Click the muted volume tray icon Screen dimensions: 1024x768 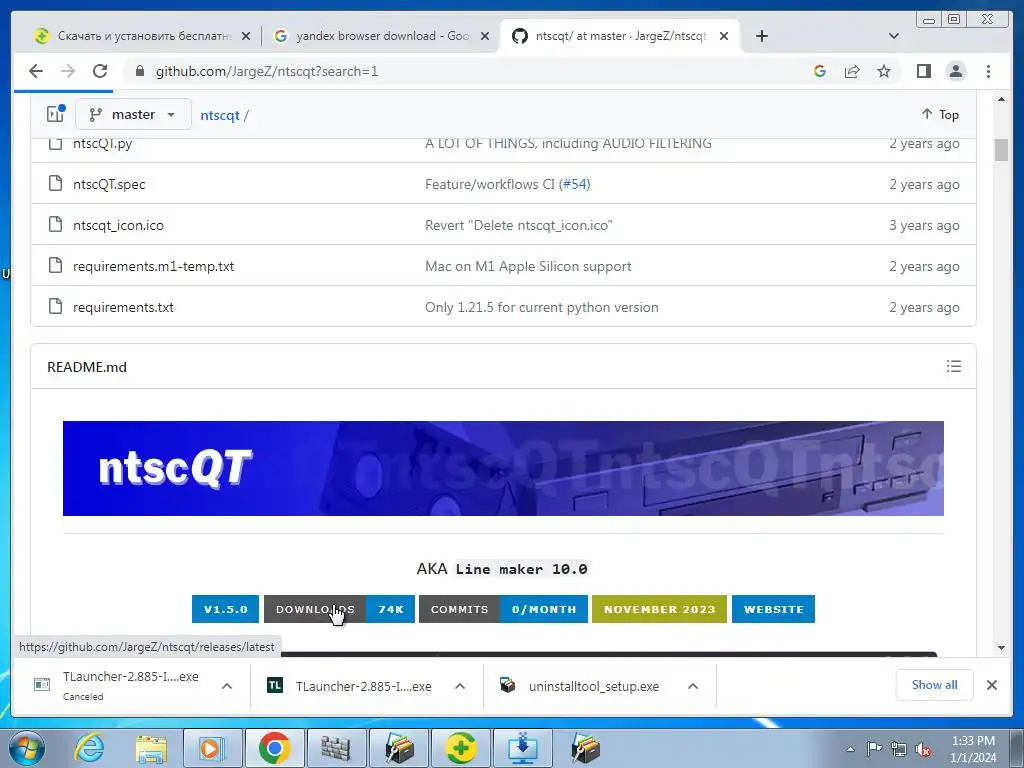coord(923,749)
